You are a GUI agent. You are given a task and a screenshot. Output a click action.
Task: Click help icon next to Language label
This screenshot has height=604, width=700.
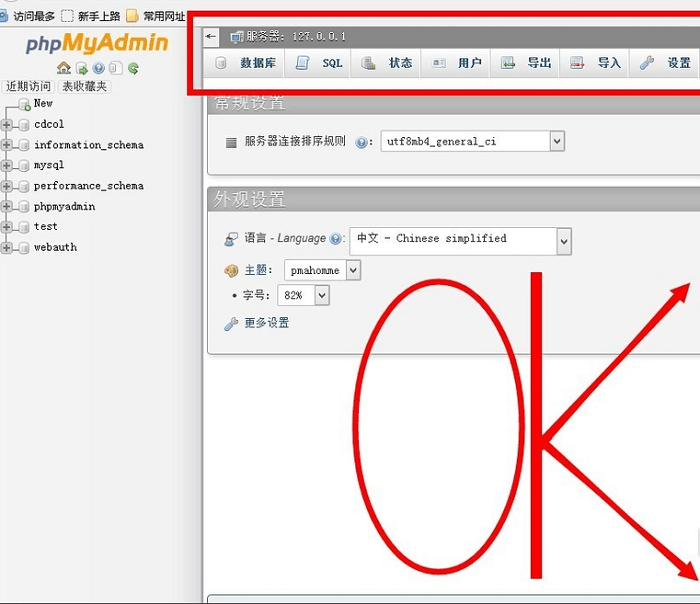point(335,238)
